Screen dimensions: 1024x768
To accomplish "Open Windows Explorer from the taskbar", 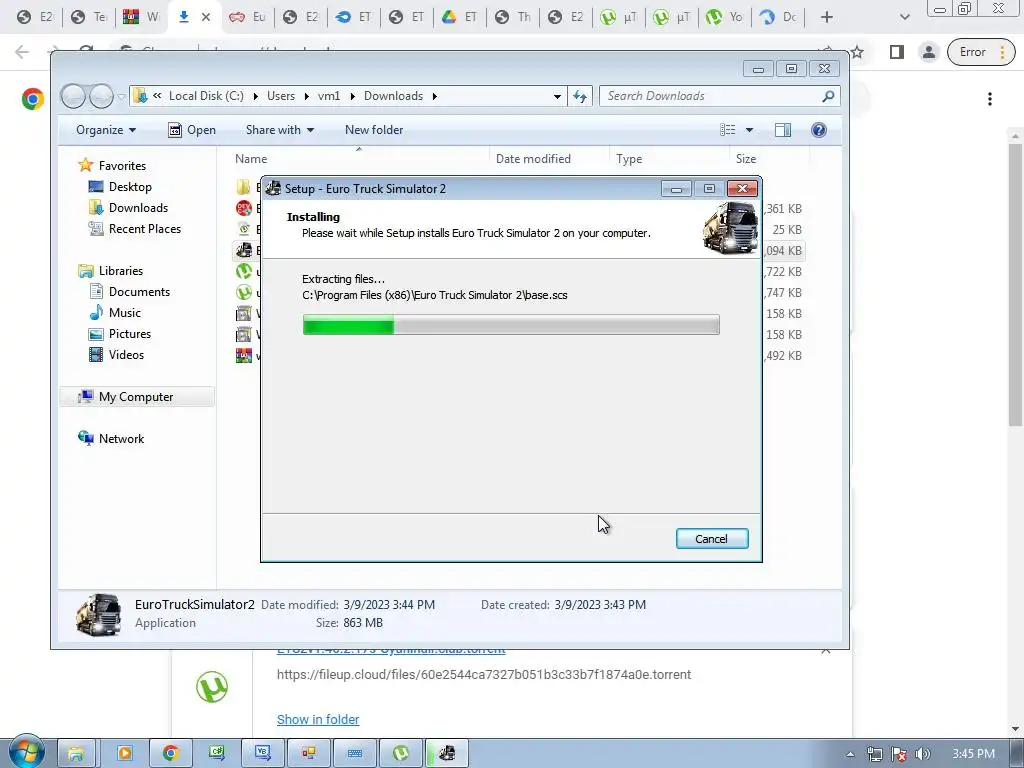I will pos(76,754).
